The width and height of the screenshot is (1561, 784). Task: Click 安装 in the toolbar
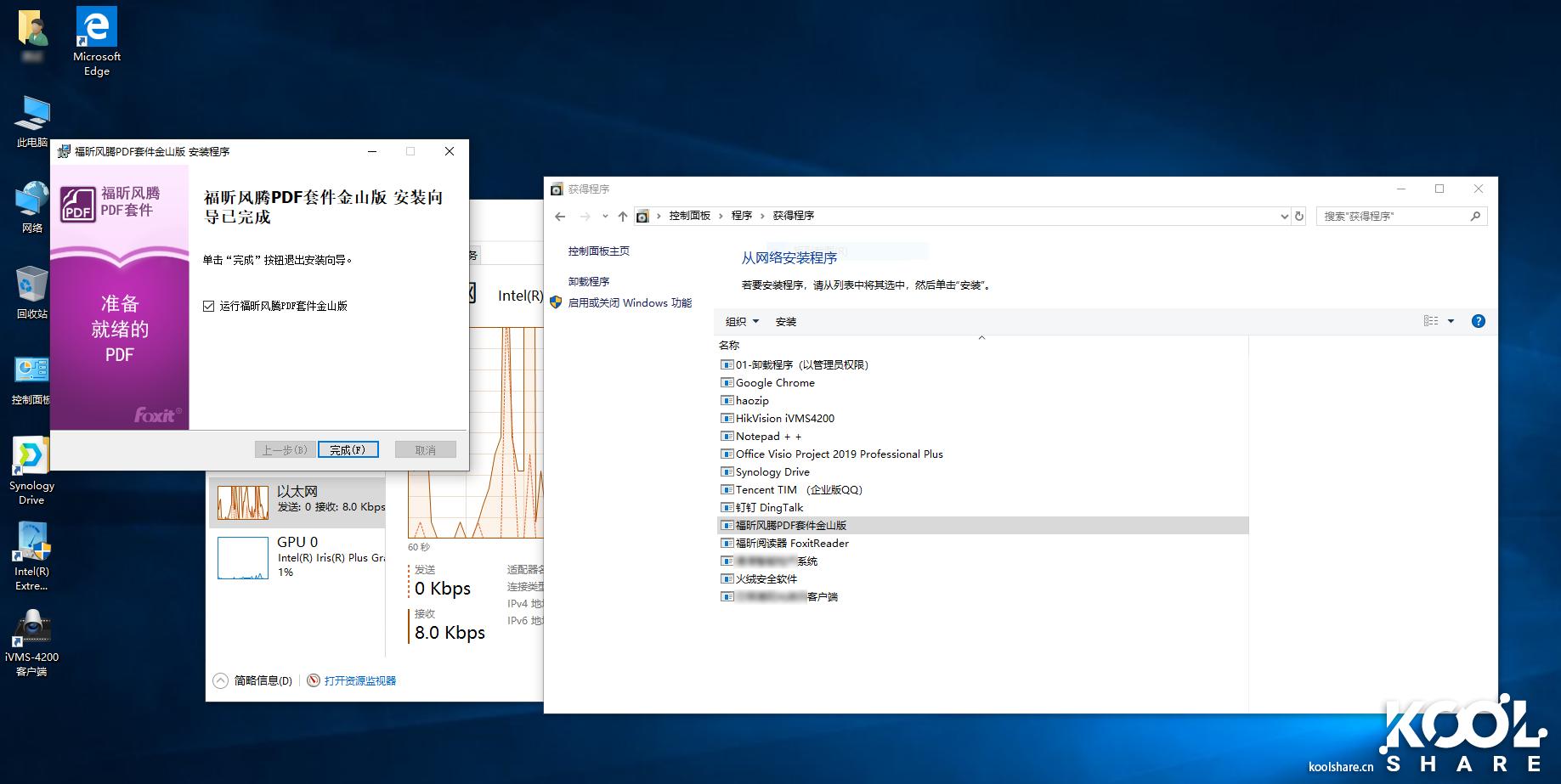coord(785,321)
